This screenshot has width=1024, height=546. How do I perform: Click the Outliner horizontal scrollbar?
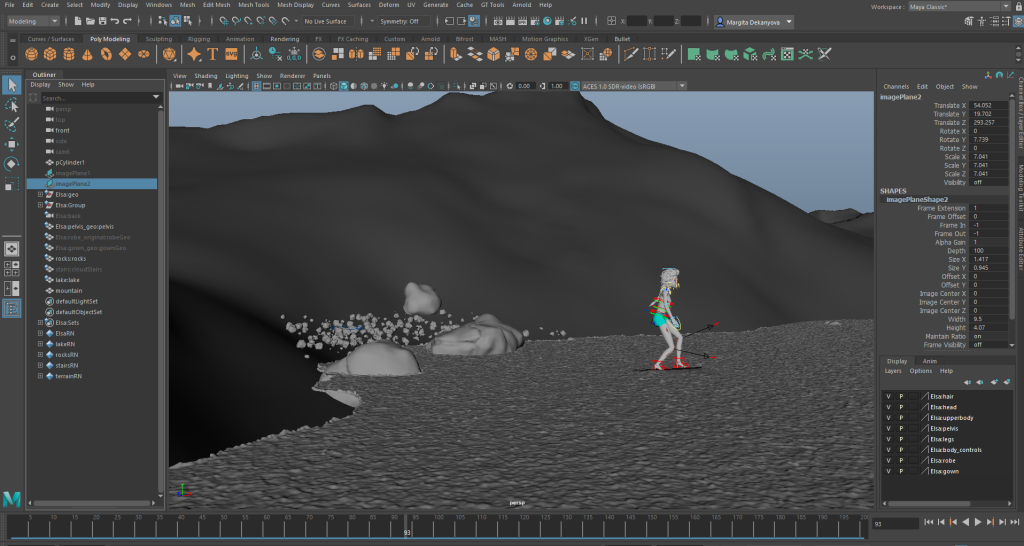point(92,504)
